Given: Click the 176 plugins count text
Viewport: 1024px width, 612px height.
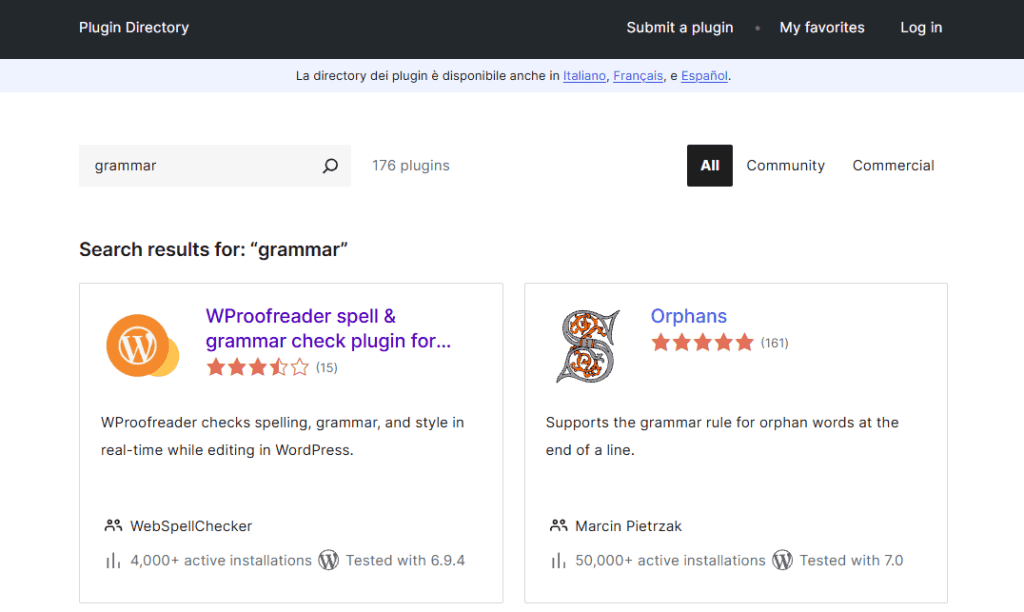Looking at the screenshot, I should point(411,166).
